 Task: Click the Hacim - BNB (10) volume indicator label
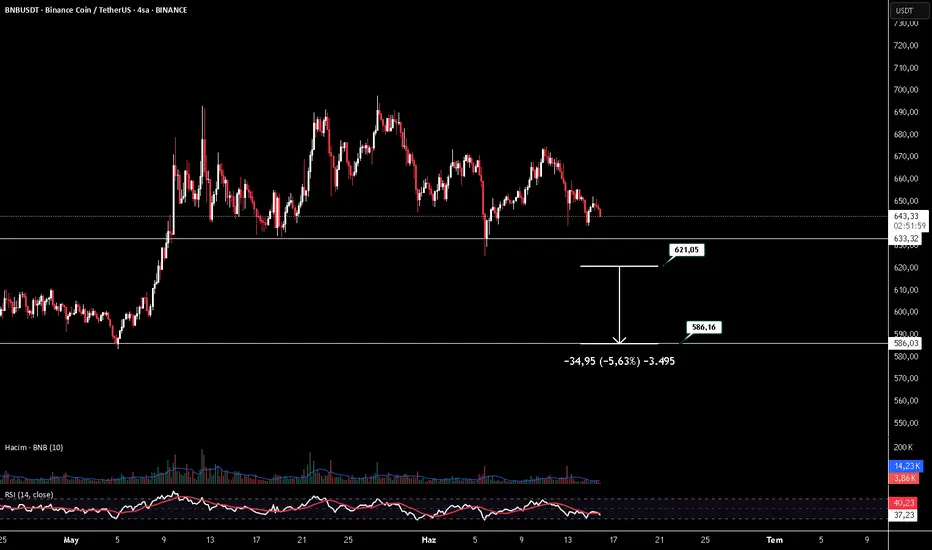34,447
